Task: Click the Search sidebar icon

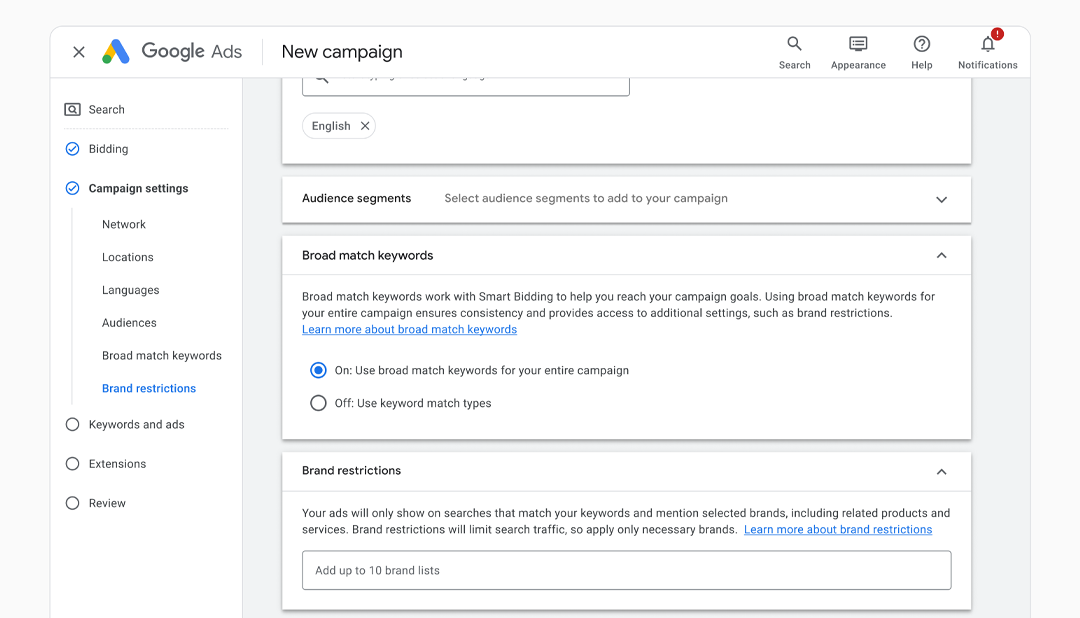Action: (x=71, y=109)
